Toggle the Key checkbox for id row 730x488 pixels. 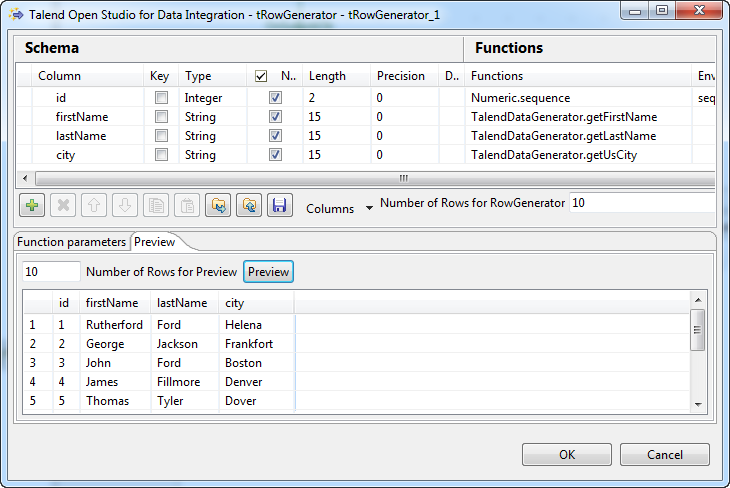coord(161,98)
